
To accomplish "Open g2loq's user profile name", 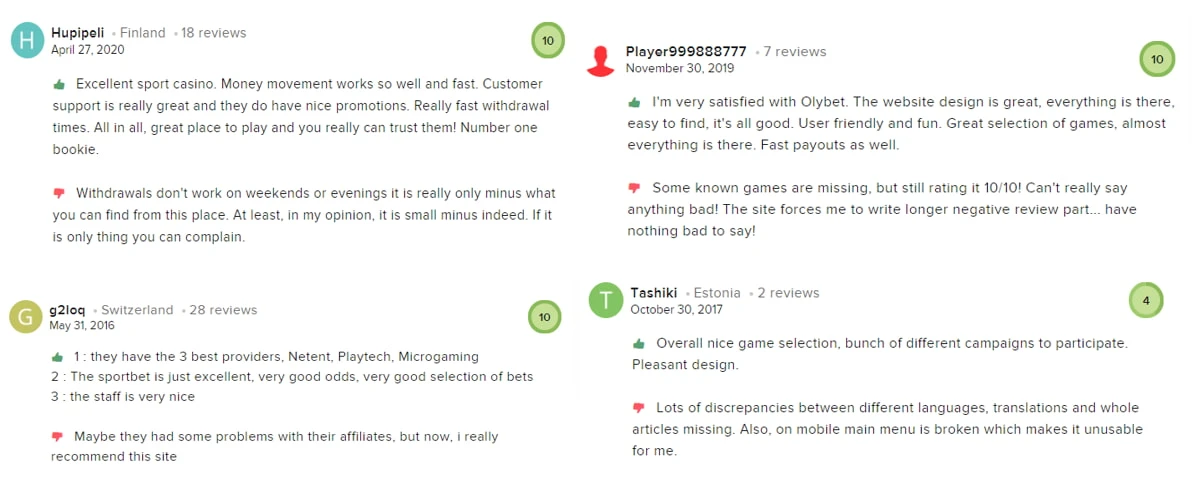I will click(x=68, y=310).
